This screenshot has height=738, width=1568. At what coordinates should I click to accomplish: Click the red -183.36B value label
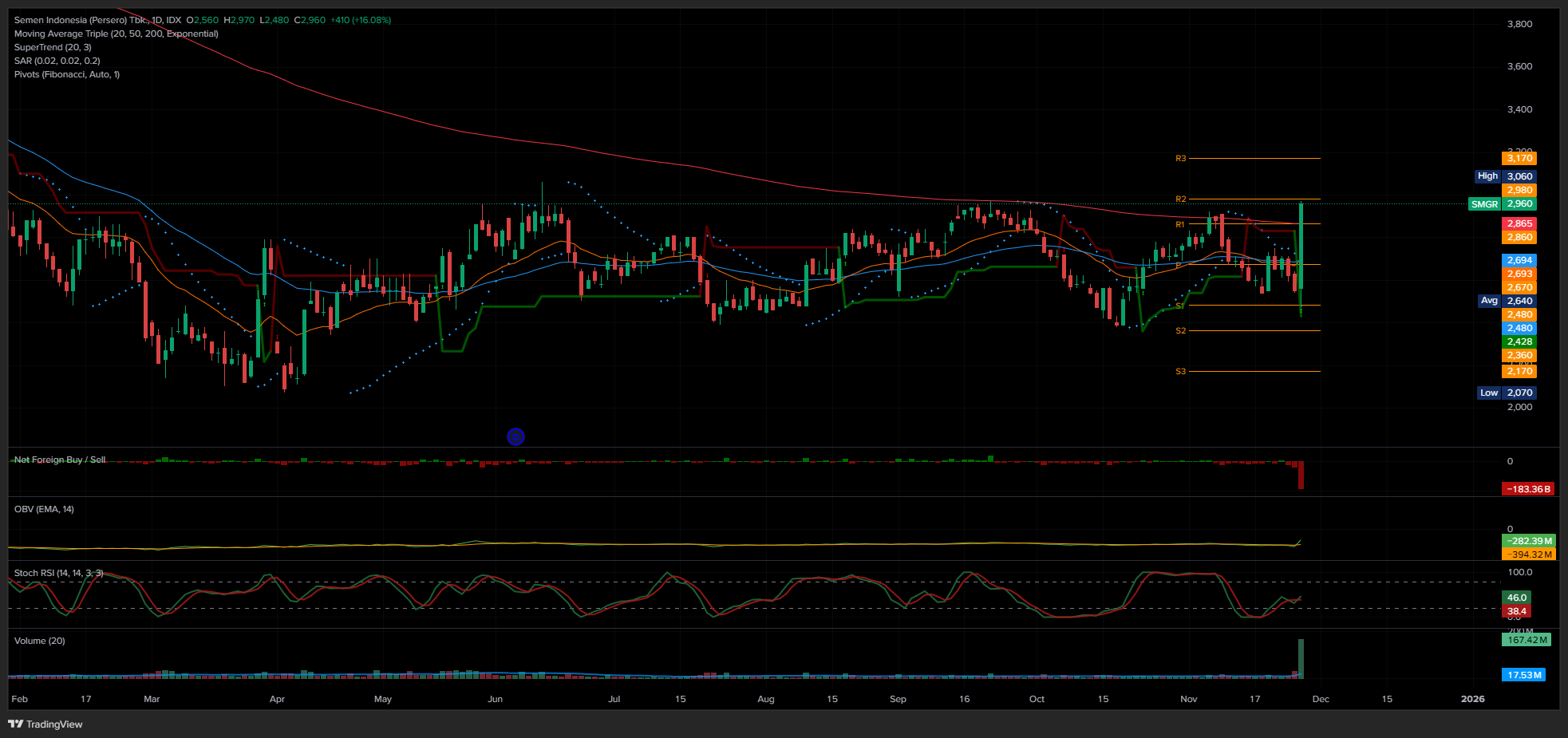(x=1527, y=489)
